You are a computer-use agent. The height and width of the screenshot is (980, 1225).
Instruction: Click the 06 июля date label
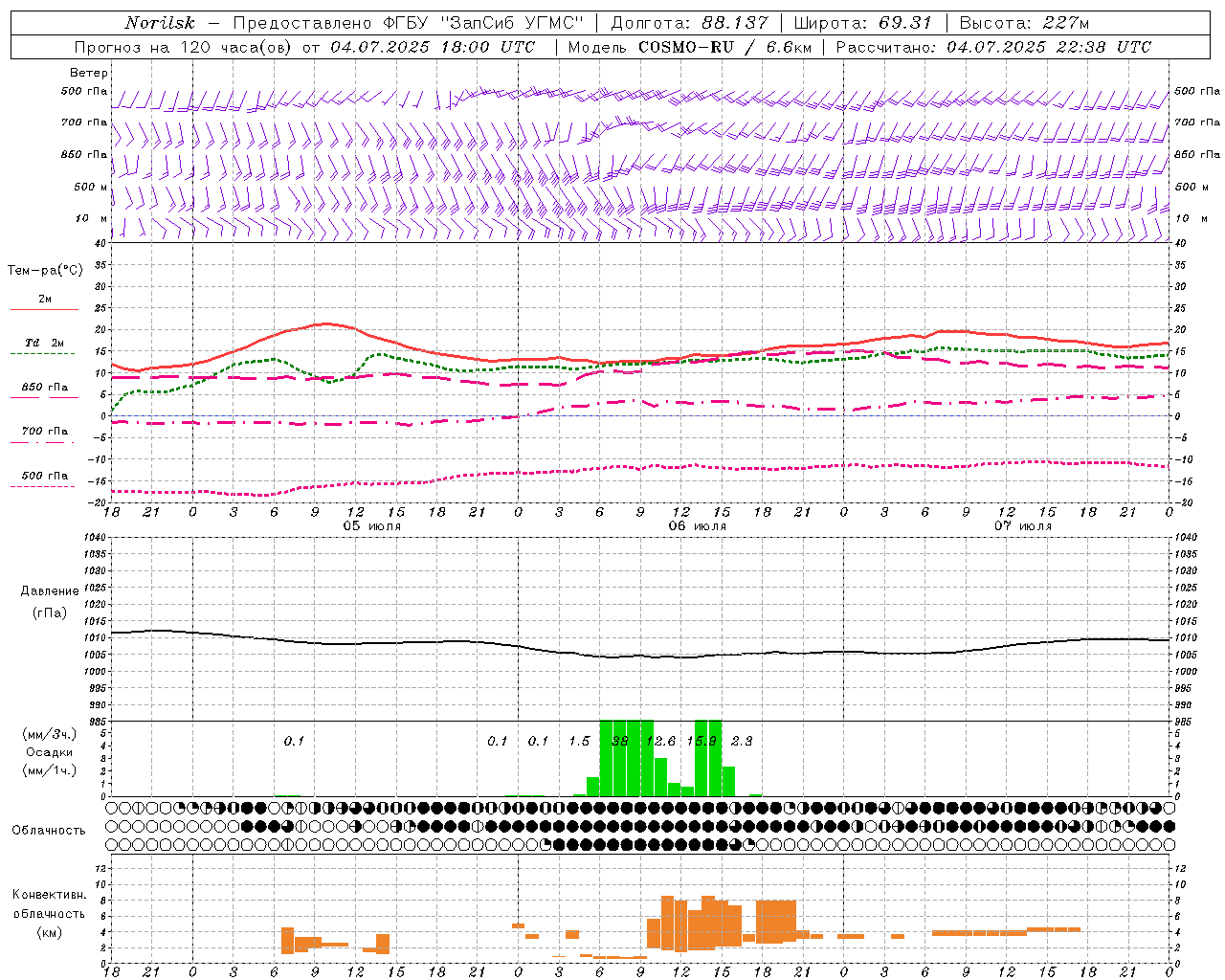pyautogui.click(x=698, y=526)
